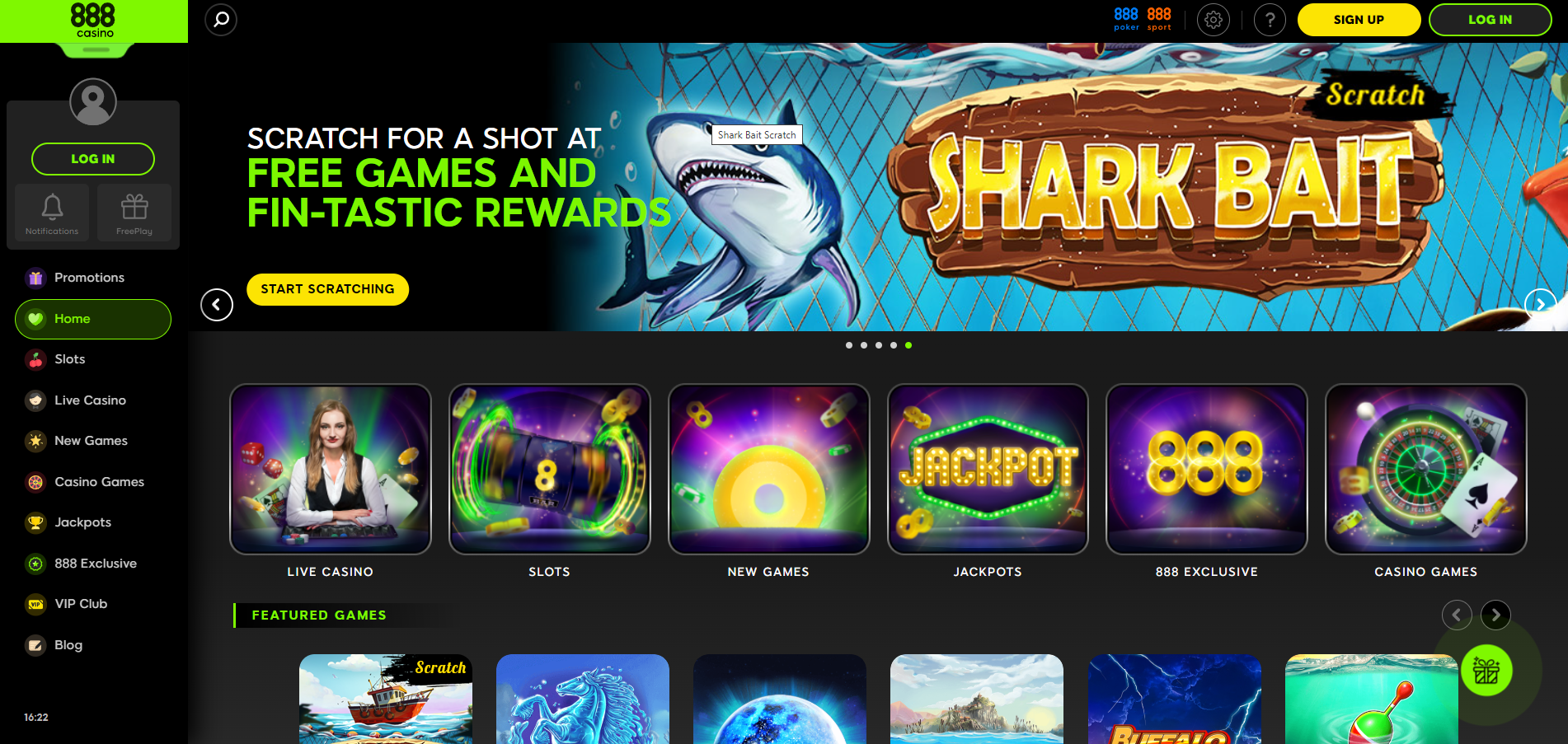Click the green floating gift button

[1486, 671]
